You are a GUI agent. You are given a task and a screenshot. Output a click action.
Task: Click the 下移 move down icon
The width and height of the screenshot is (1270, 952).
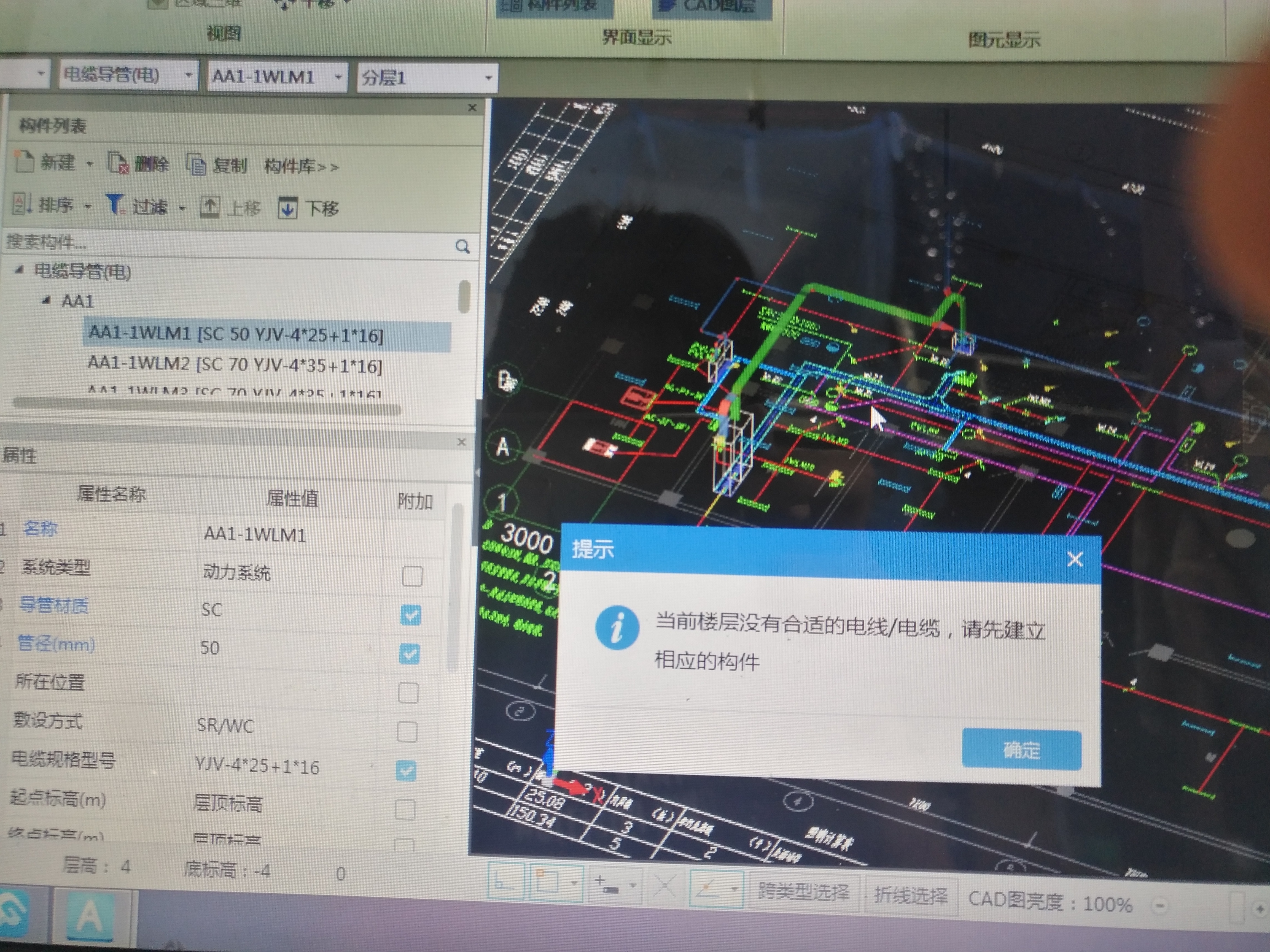pos(288,208)
